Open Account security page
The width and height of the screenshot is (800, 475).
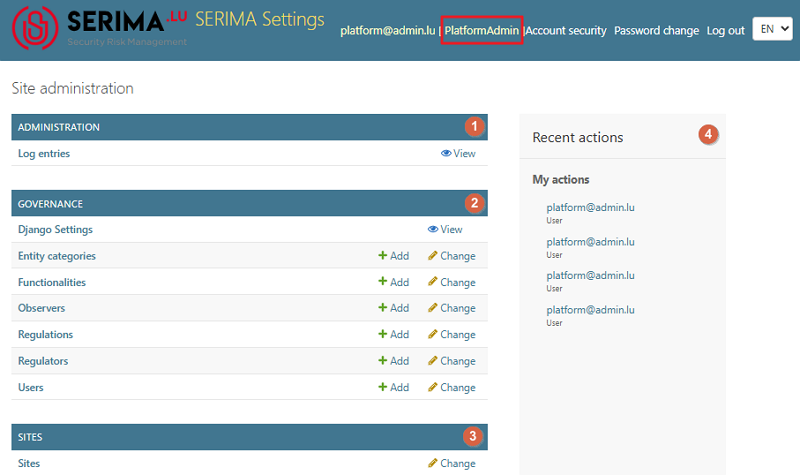(566, 31)
